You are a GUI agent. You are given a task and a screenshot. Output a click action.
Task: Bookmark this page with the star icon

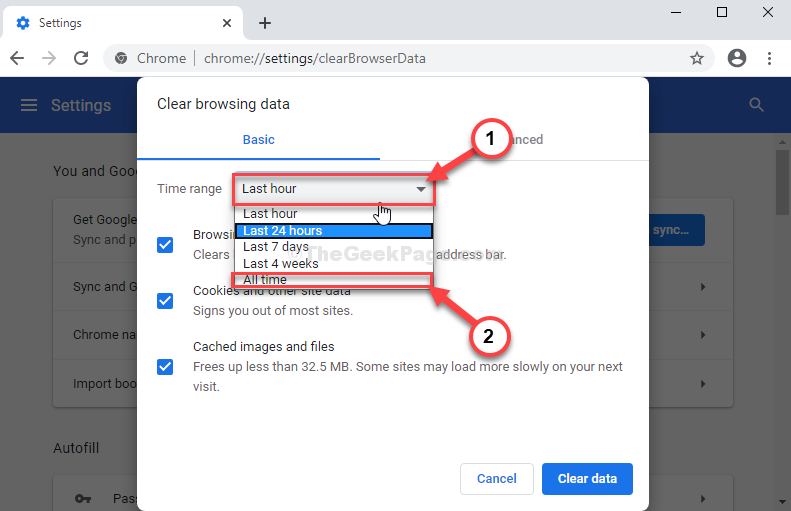click(x=696, y=58)
